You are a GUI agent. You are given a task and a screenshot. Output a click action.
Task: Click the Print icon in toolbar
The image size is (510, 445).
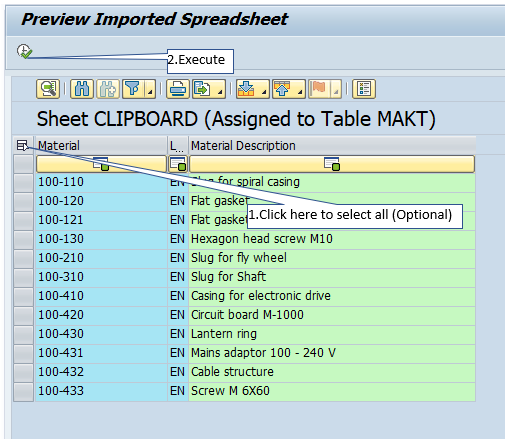[178, 89]
